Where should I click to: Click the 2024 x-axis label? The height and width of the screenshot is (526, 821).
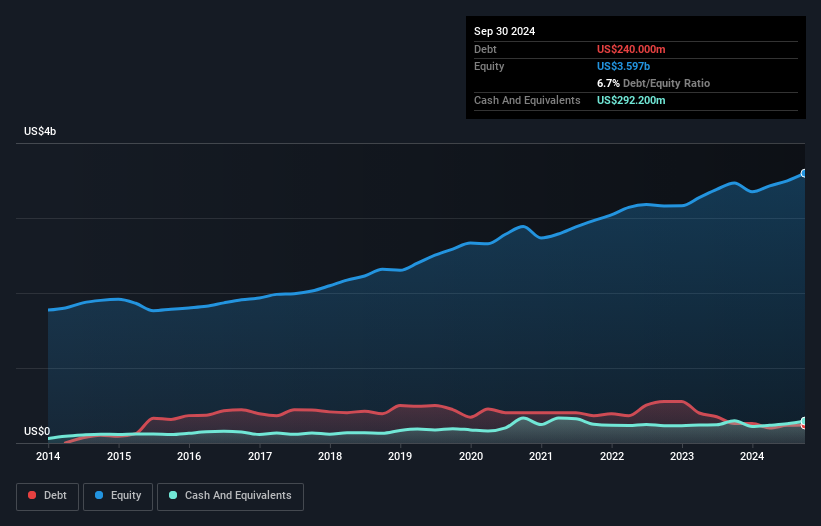(752, 456)
